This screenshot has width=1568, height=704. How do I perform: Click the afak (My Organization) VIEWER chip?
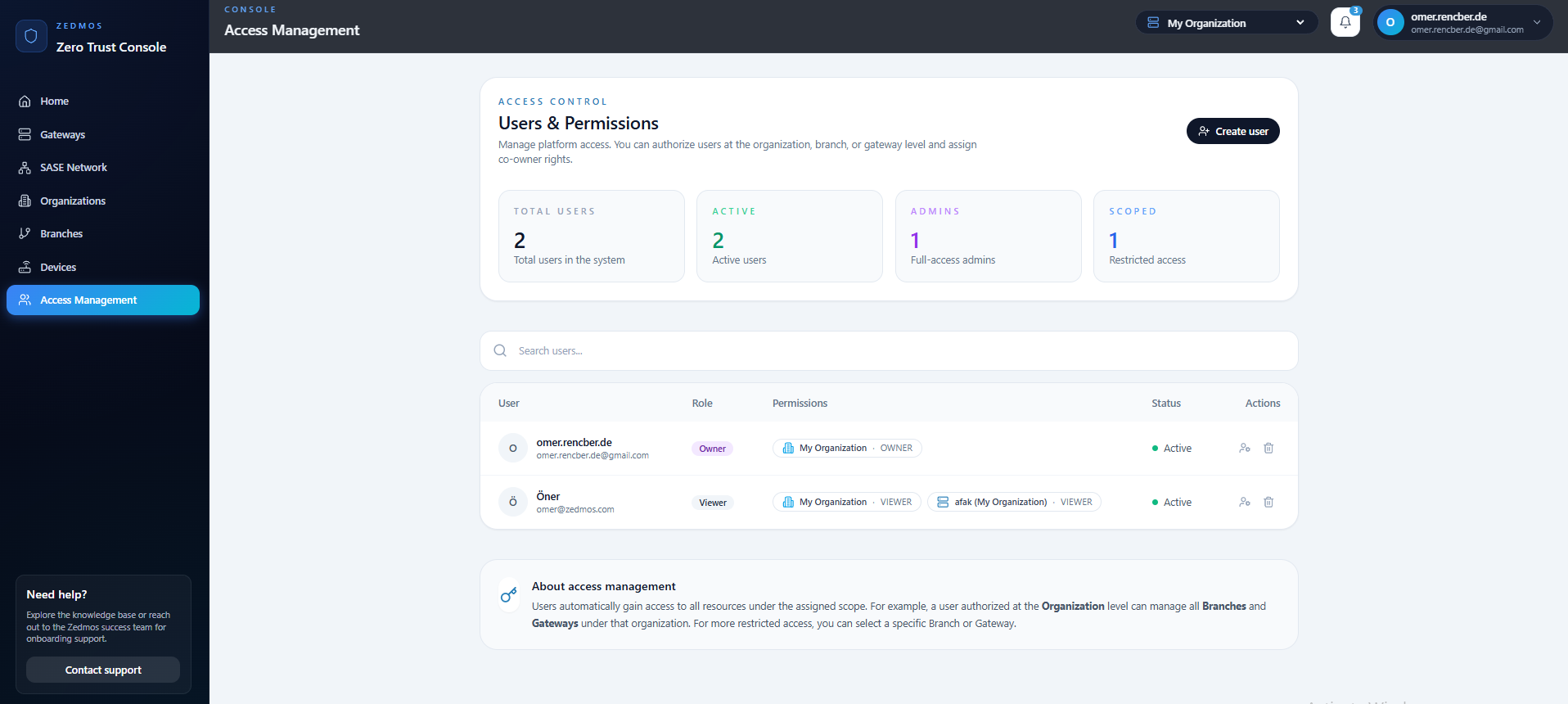coord(1014,502)
